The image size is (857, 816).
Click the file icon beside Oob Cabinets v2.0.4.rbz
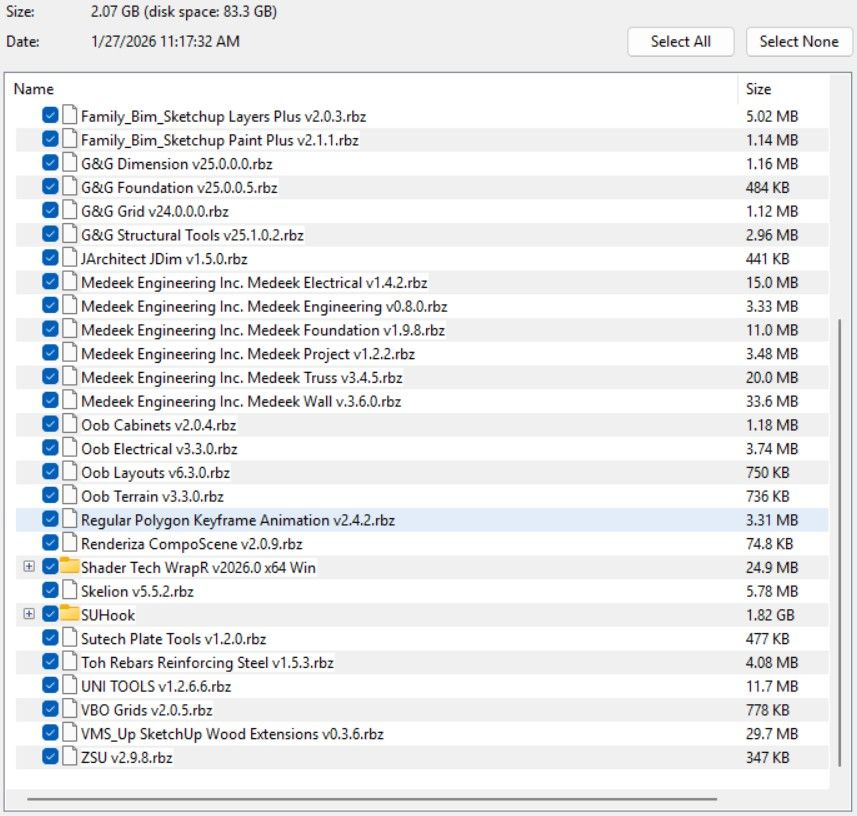[69, 424]
